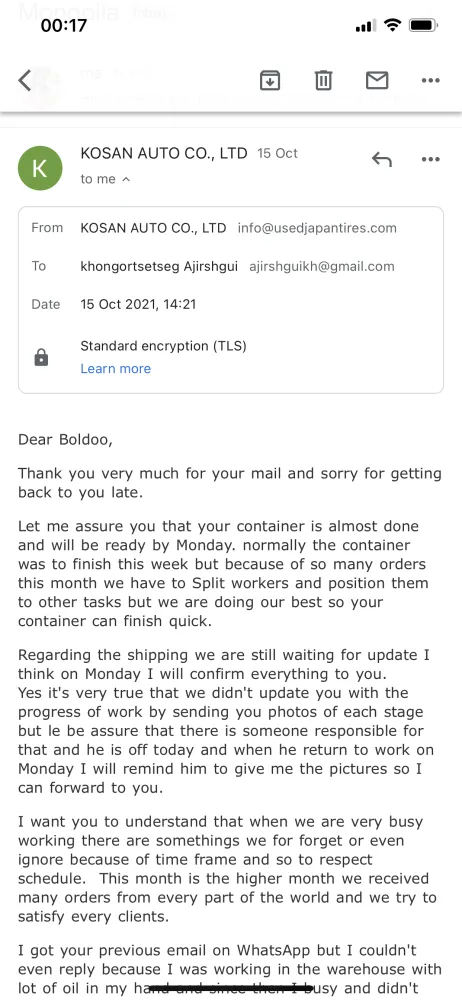
Task: Tap the 'Dear Boldoo,' greeting line
Action: pyautogui.click(x=65, y=440)
